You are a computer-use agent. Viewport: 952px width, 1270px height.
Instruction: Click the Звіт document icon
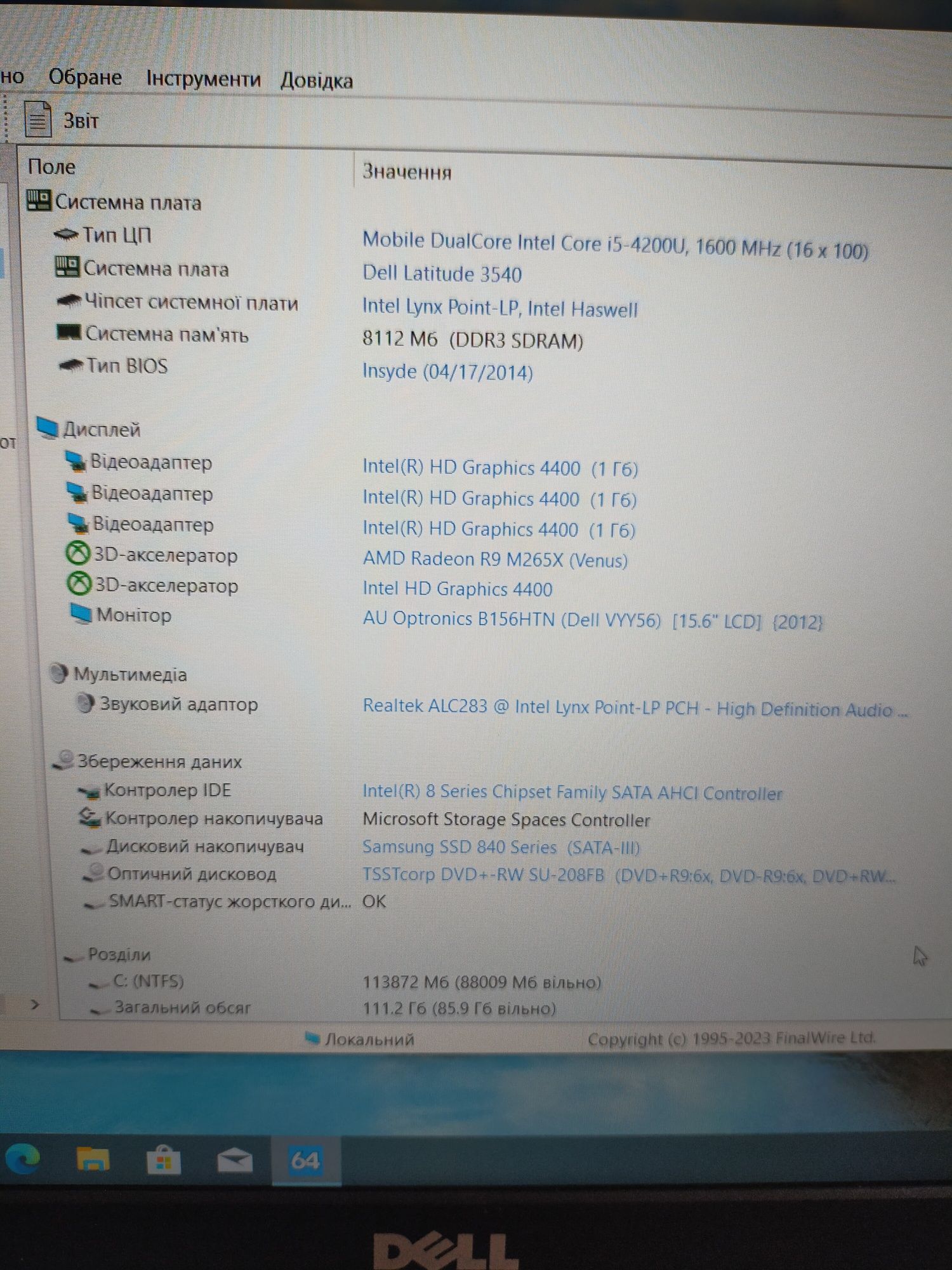coord(37,118)
